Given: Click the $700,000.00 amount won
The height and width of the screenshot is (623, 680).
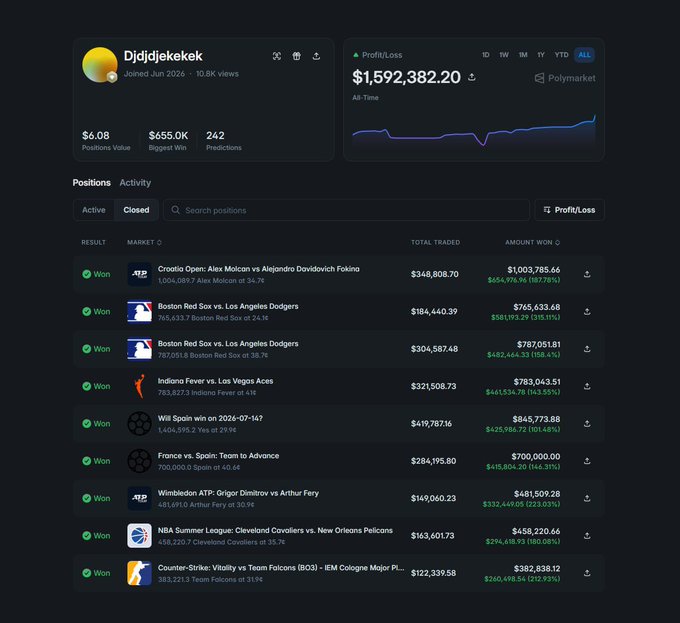Looking at the screenshot, I should (x=536, y=456).
